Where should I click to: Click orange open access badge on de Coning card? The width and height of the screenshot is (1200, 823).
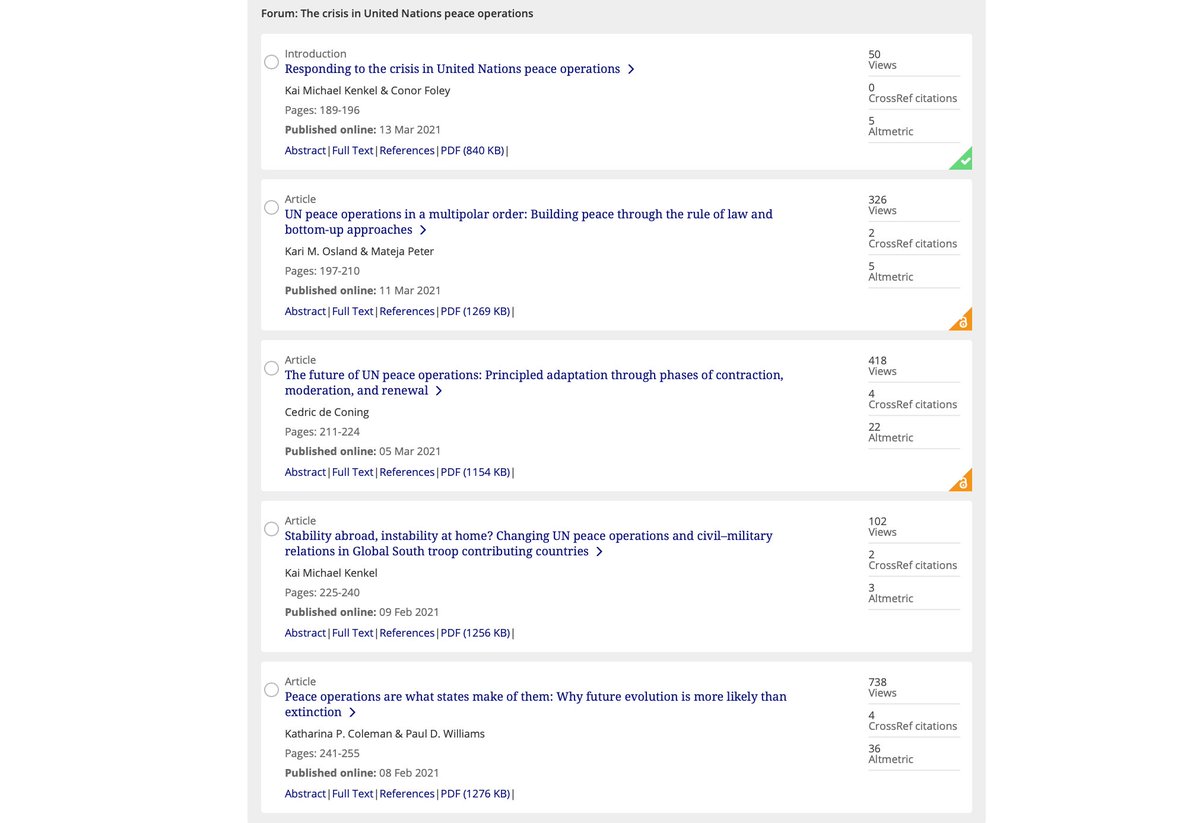click(962, 482)
